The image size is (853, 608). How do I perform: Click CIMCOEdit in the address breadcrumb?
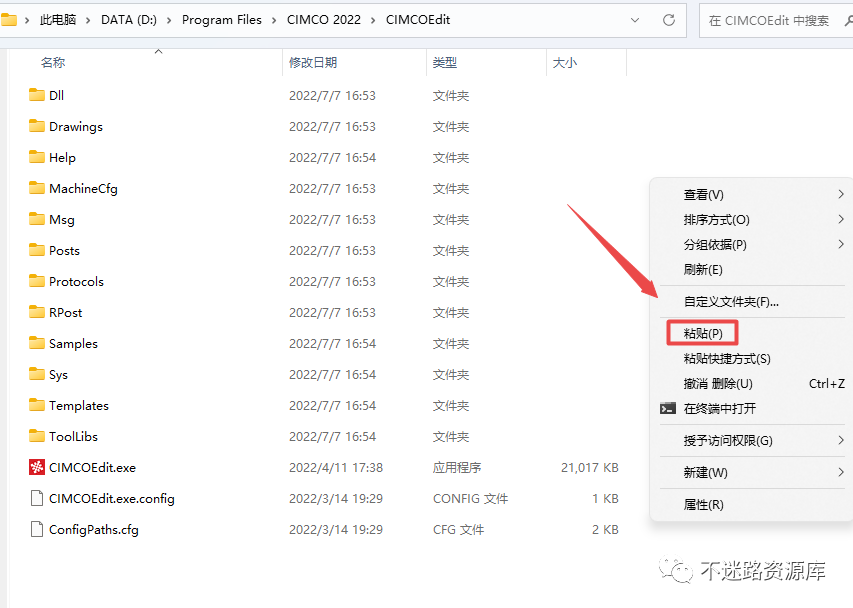[x=418, y=20]
